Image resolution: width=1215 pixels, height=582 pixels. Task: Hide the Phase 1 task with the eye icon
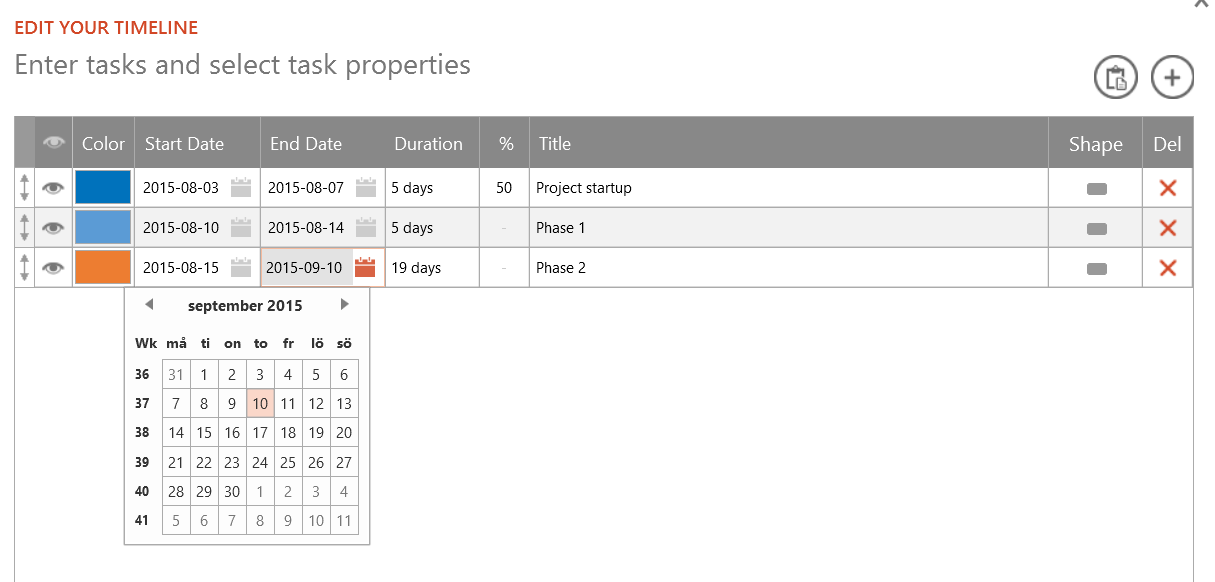[53, 228]
